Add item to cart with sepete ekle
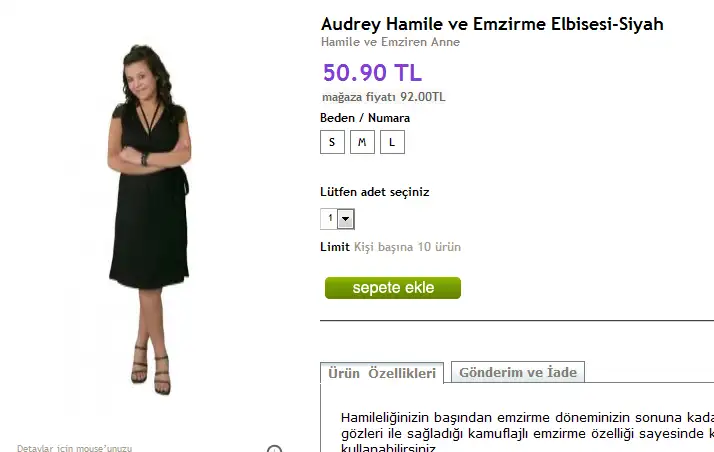Screen dimensions: 714x452 pos(393,288)
